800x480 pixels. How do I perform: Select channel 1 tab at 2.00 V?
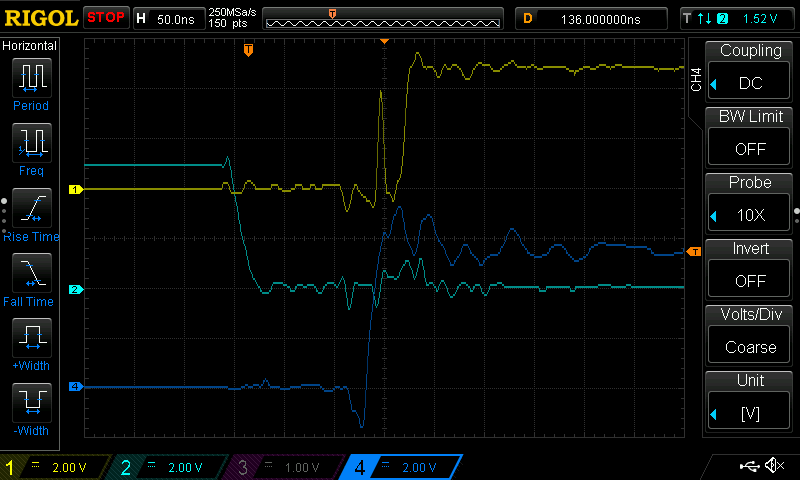click(x=55, y=467)
